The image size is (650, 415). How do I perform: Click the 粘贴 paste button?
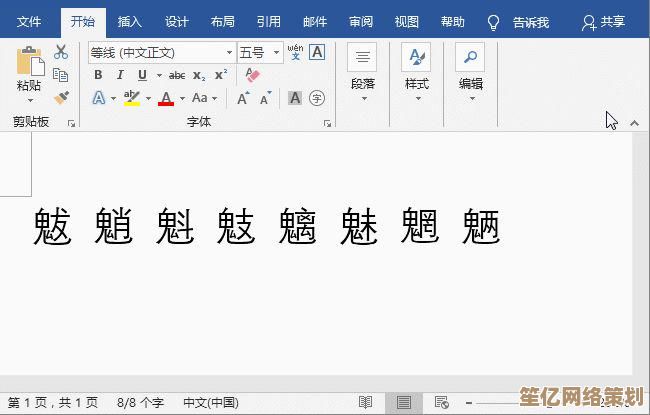[29, 72]
